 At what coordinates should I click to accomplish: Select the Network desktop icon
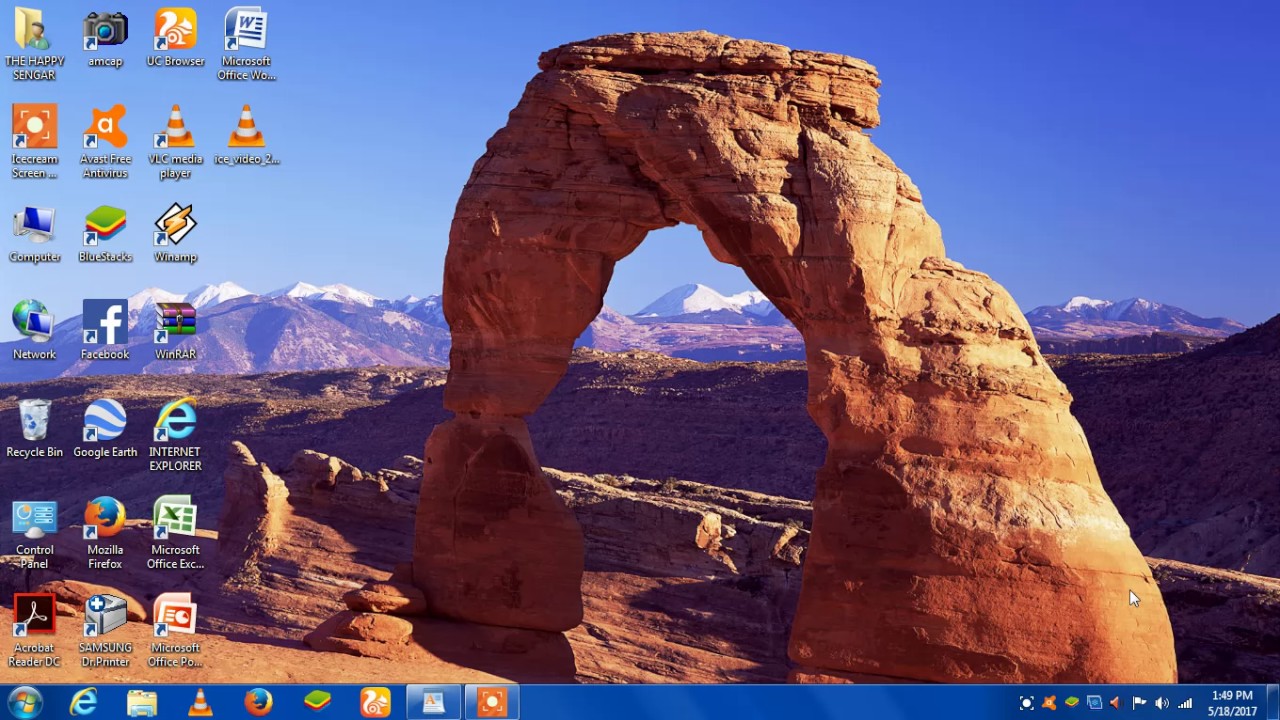click(x=34, y=330)
